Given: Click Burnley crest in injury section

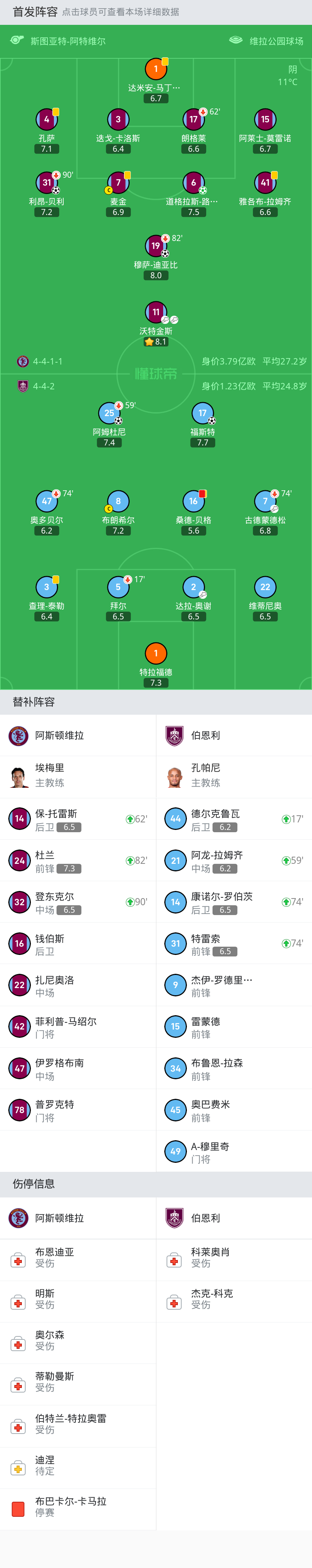Looking at the screenshot, I should [174, 1218].
